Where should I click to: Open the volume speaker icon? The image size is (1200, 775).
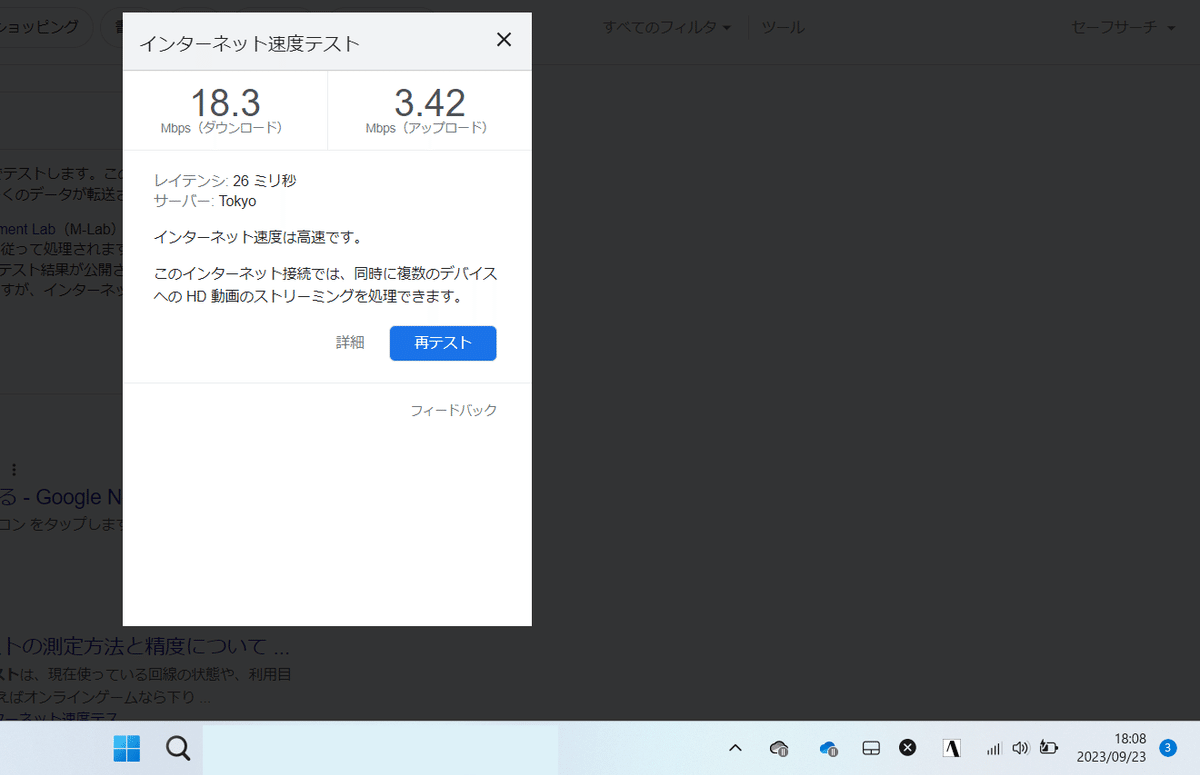click(1020, 748)
